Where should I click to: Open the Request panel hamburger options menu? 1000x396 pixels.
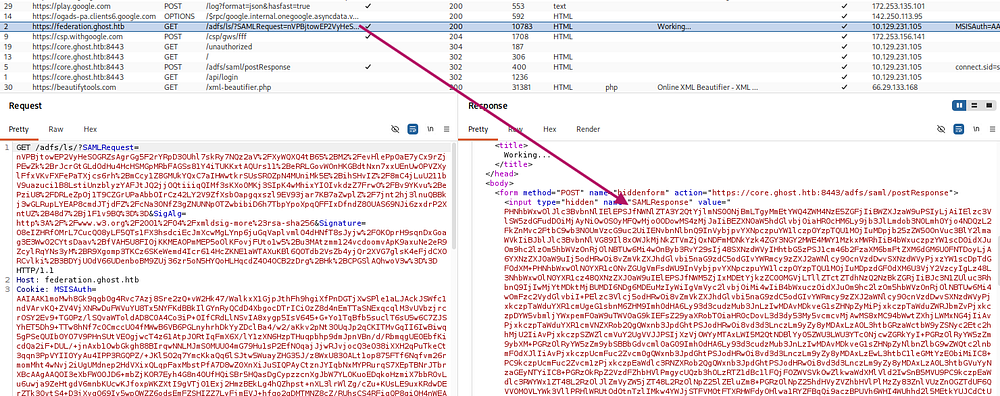(x=447, y=129)
